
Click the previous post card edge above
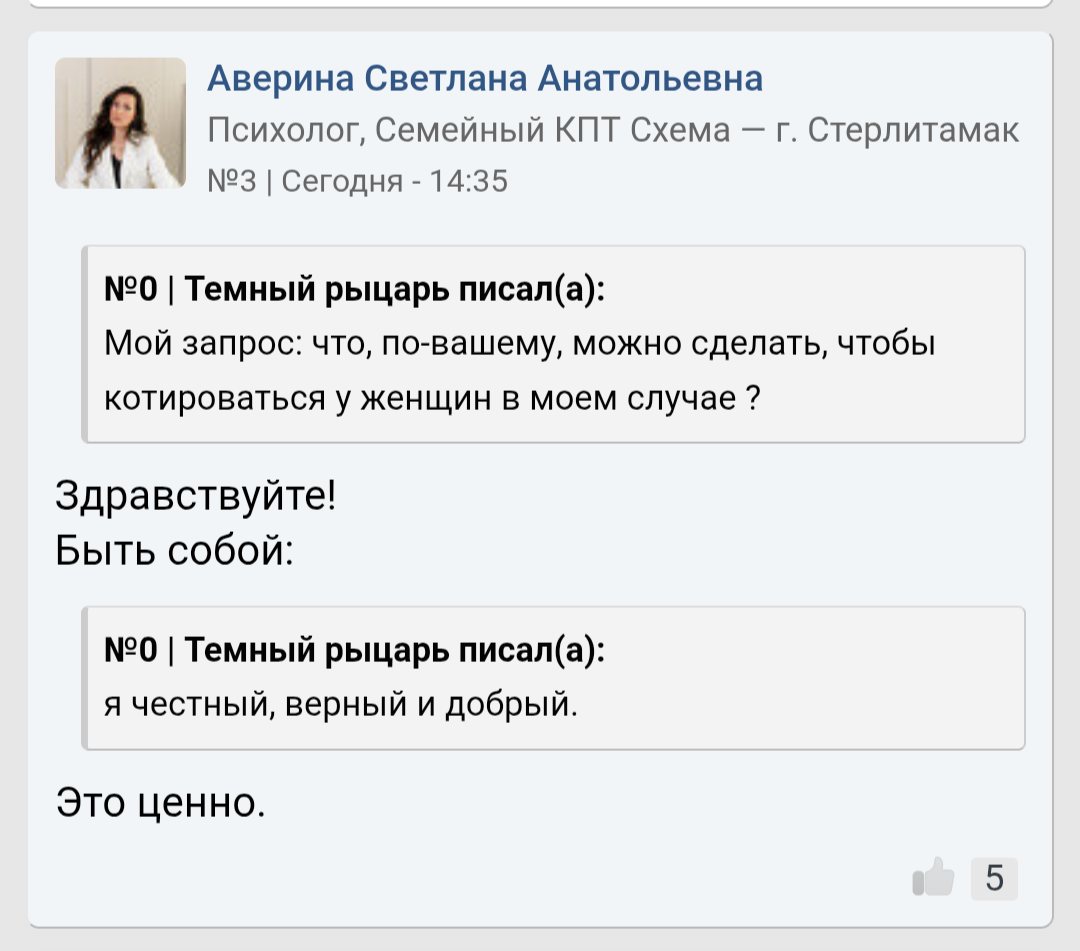click(x=540, y=4)
